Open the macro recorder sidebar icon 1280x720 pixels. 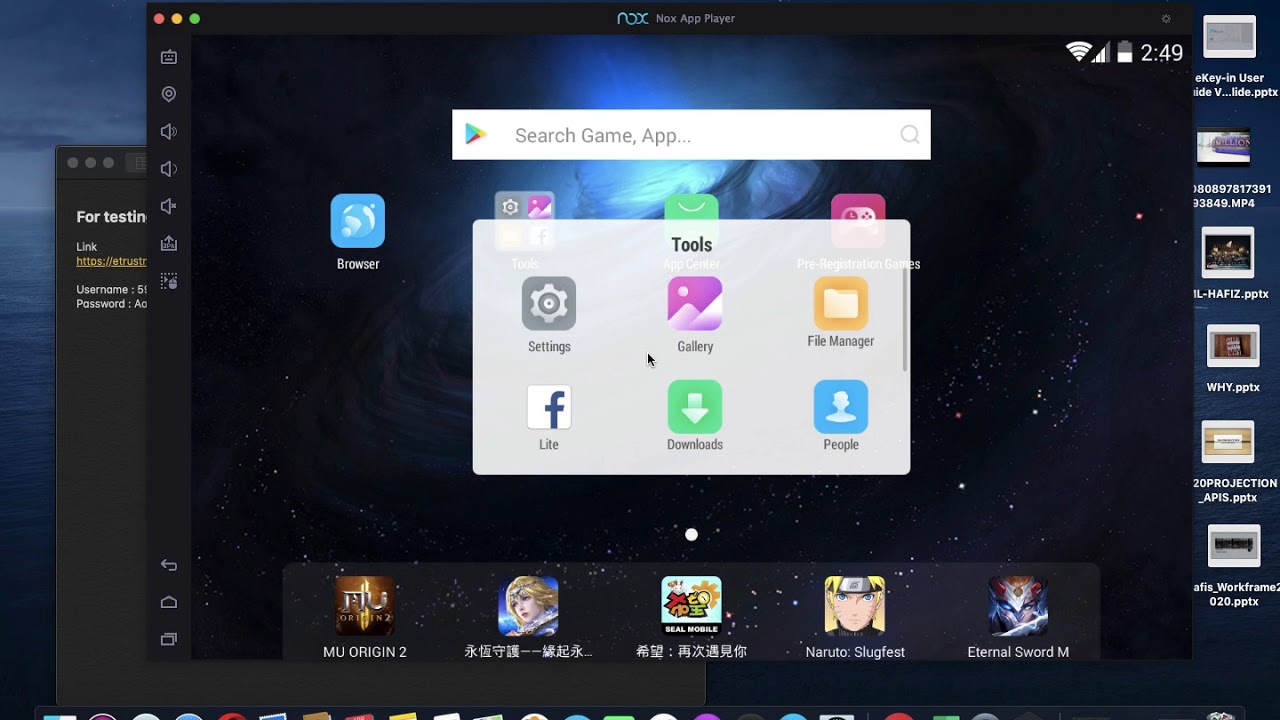169,281
